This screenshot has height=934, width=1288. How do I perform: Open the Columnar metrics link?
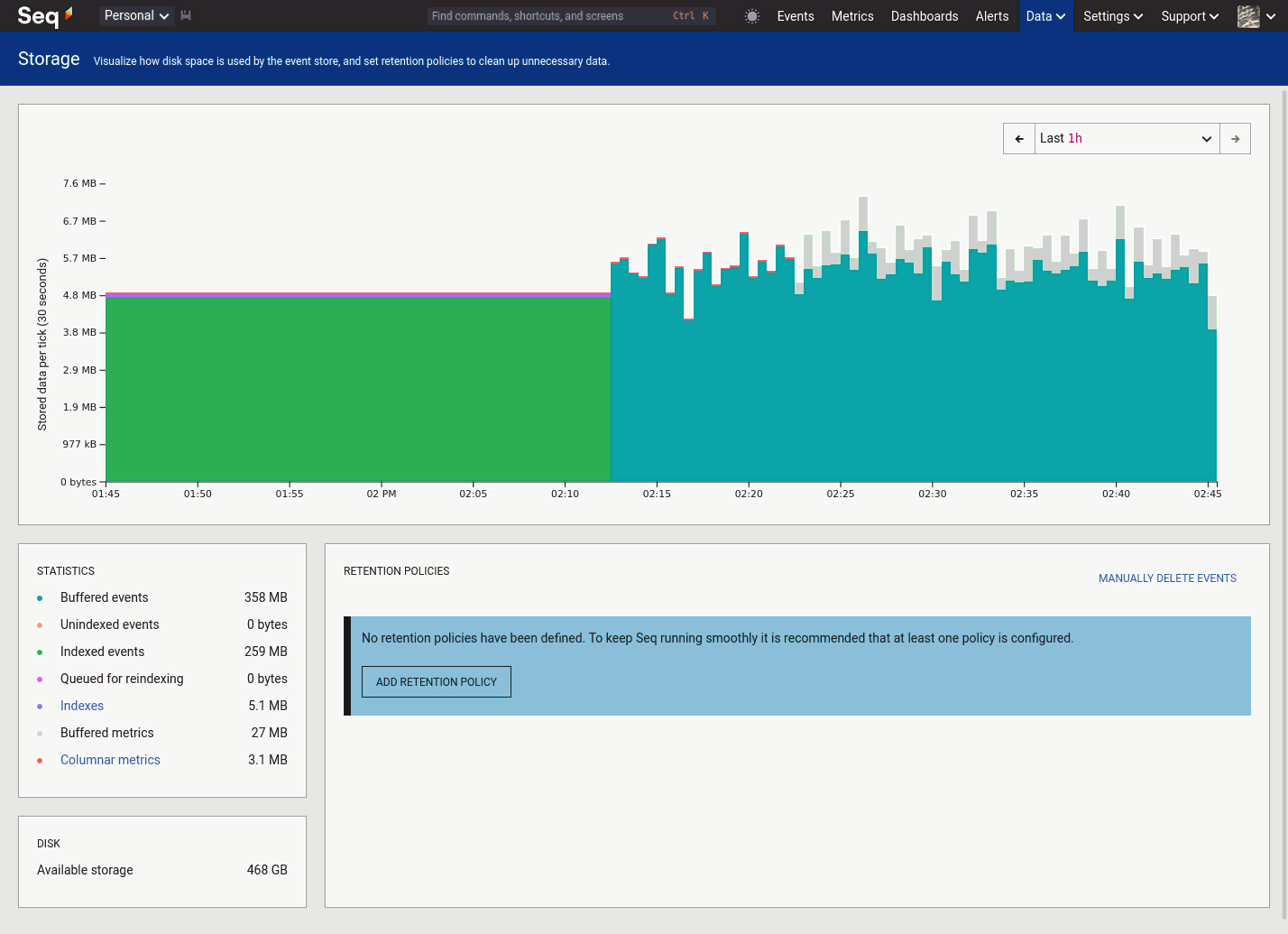pos(110,760)
